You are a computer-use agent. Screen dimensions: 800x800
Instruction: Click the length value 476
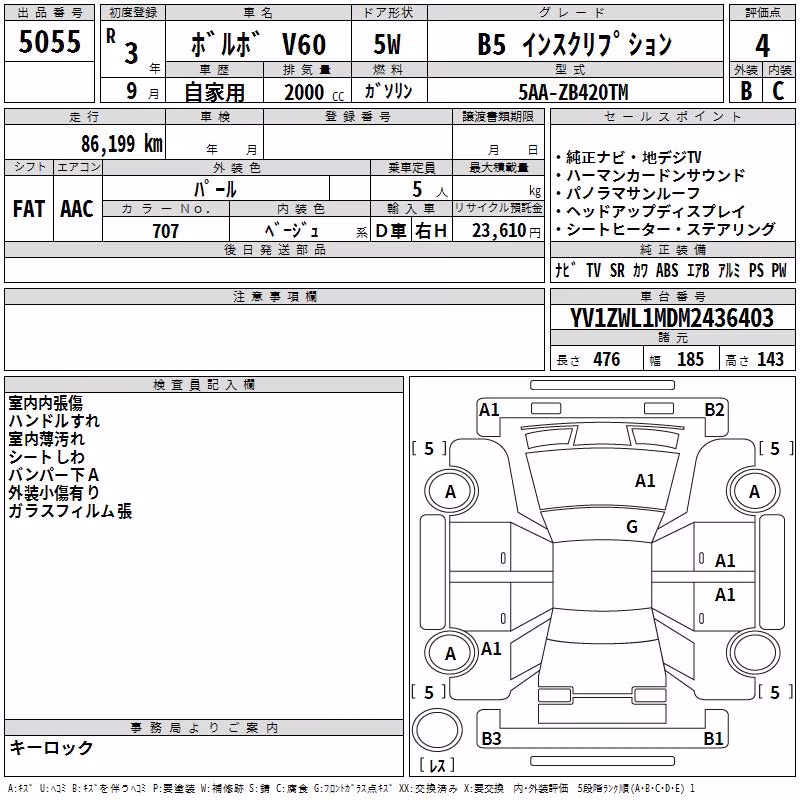click(607, 359)
